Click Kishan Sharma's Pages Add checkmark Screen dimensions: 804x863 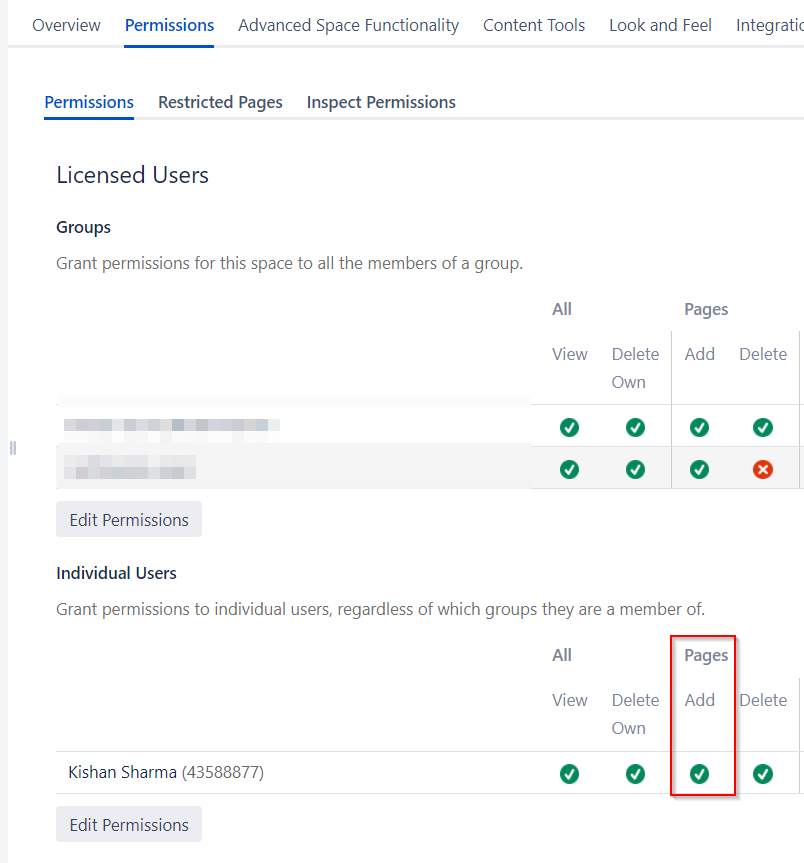[699, 774]
